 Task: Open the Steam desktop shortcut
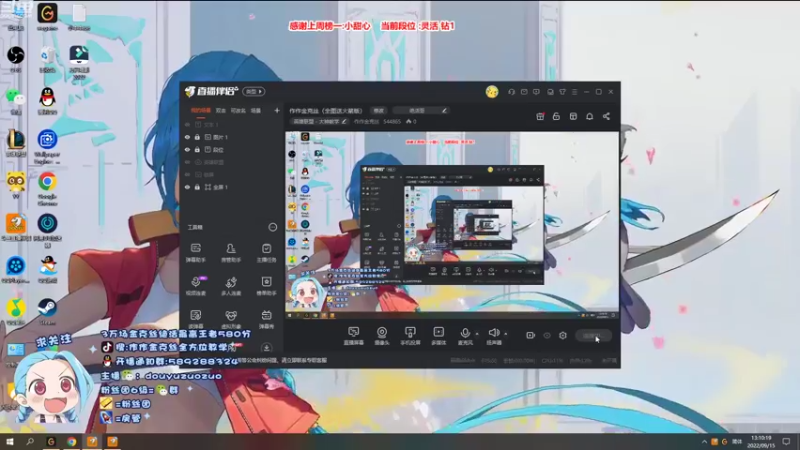47,311
